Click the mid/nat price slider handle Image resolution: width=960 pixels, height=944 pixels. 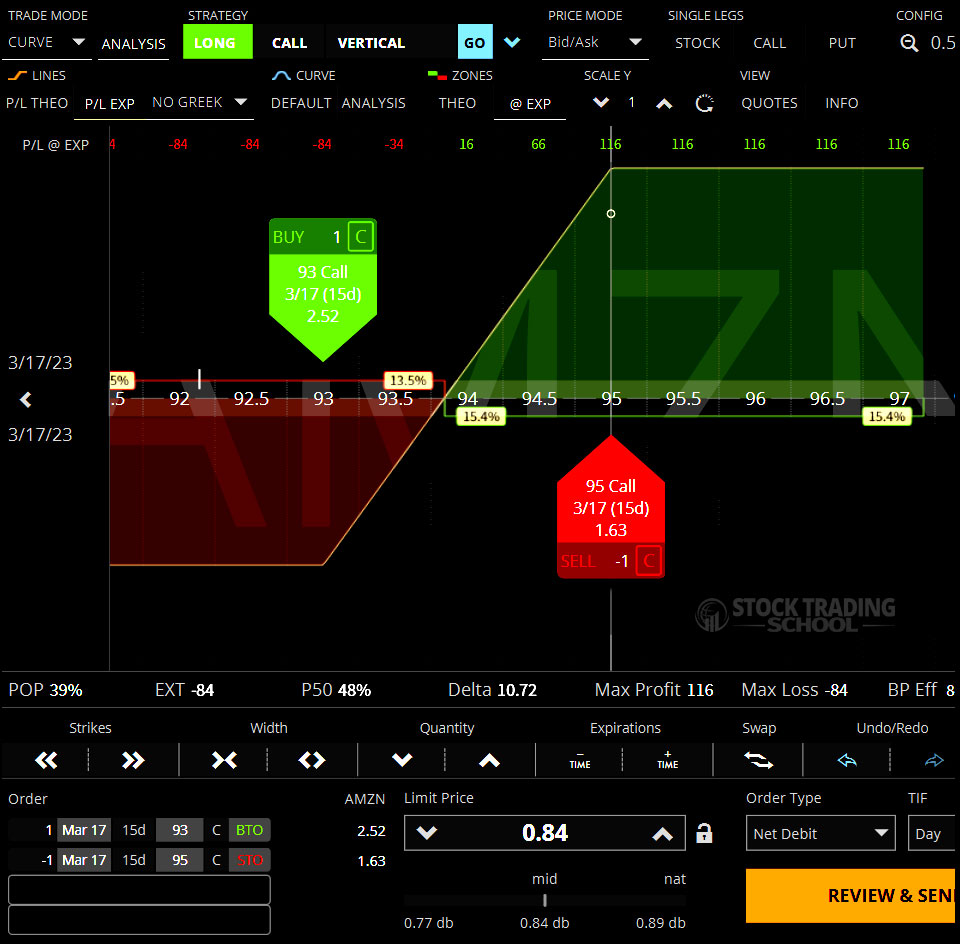544,901
